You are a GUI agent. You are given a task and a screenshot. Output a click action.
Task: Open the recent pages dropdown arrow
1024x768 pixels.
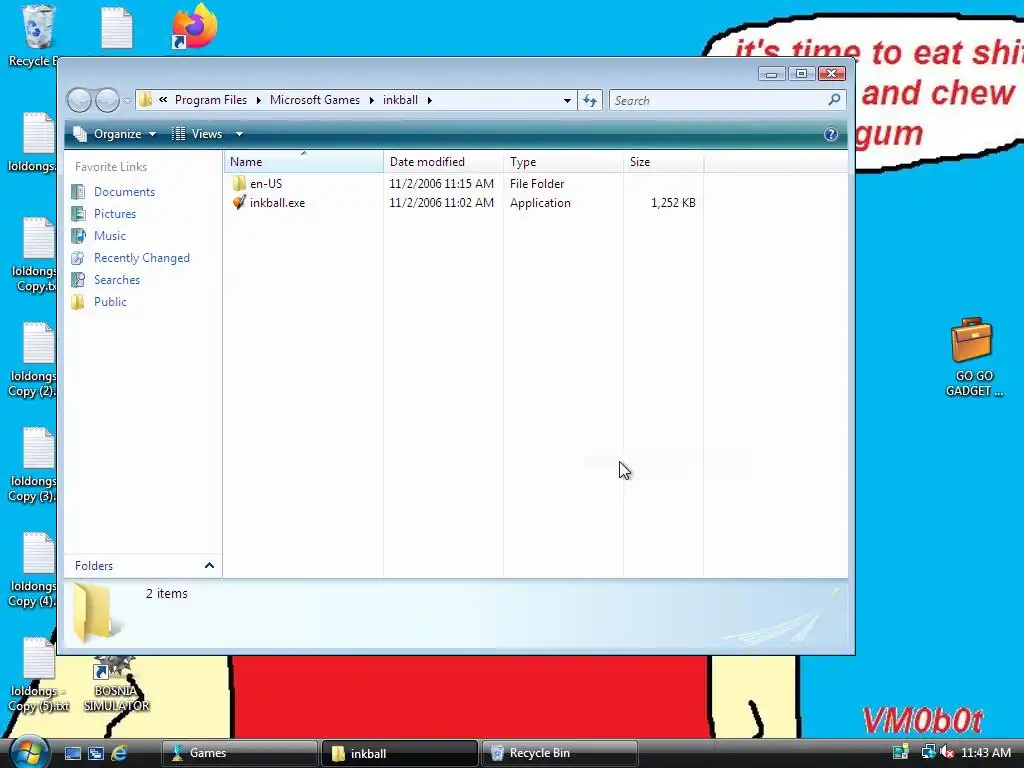(127, 101)
